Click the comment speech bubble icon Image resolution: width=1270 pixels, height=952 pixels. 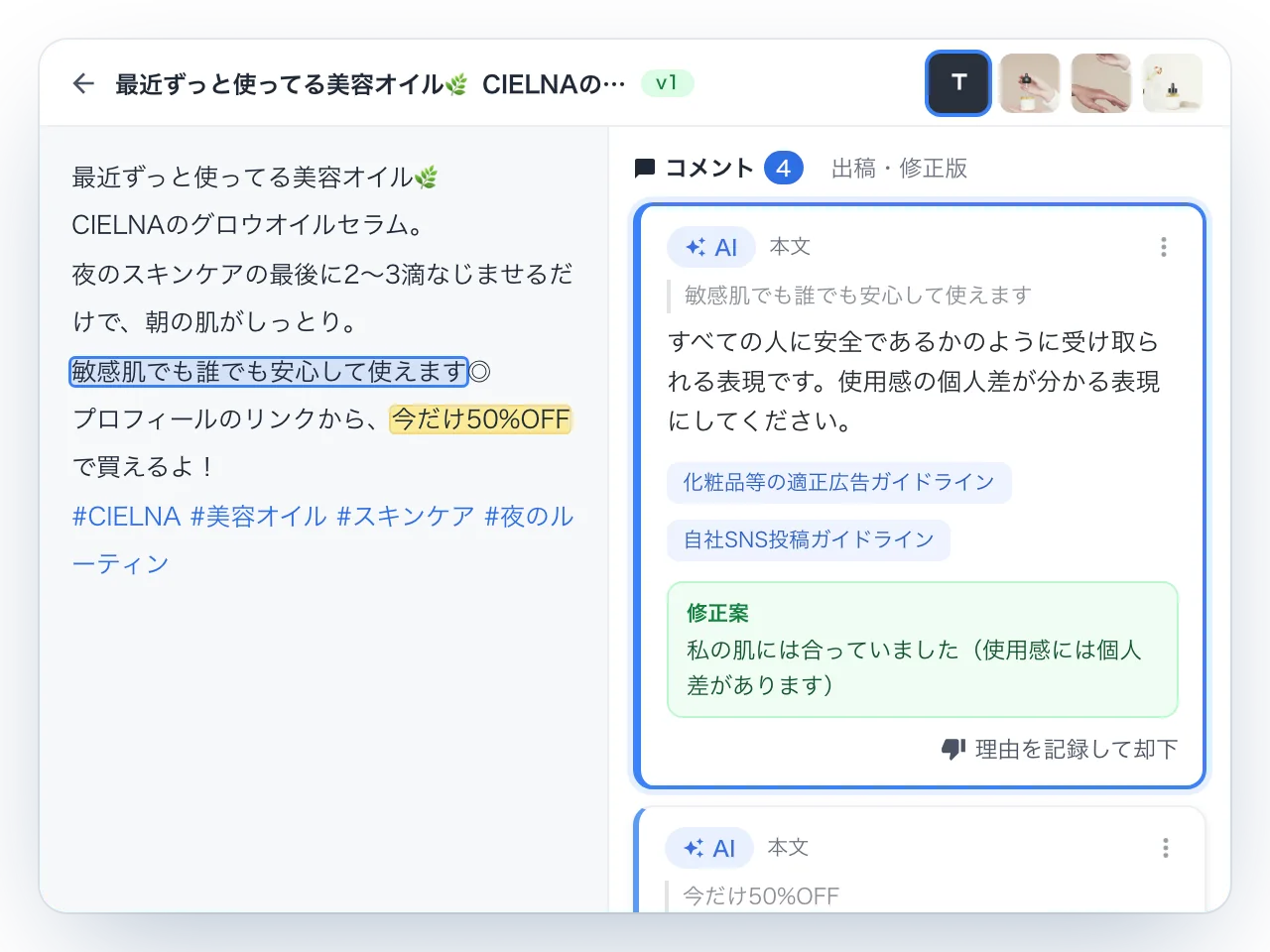(645, 169)
